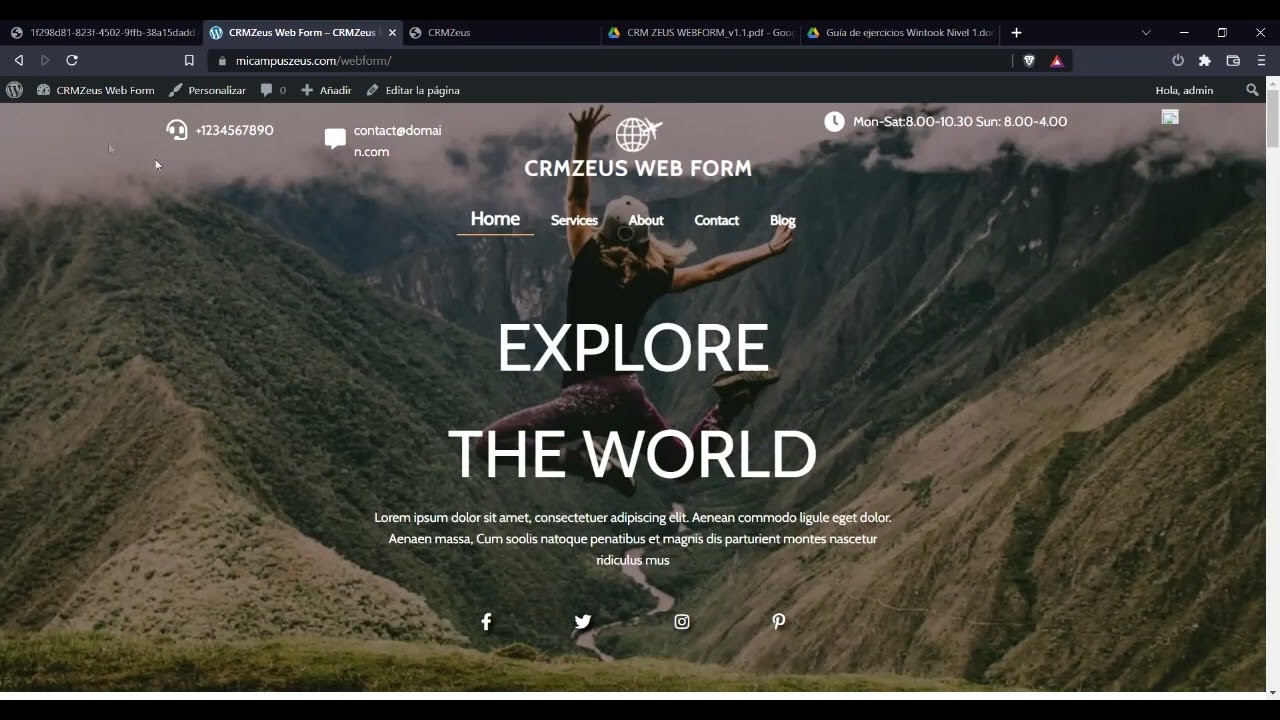Open the admin bar search icon

(x=1252, y=90)
